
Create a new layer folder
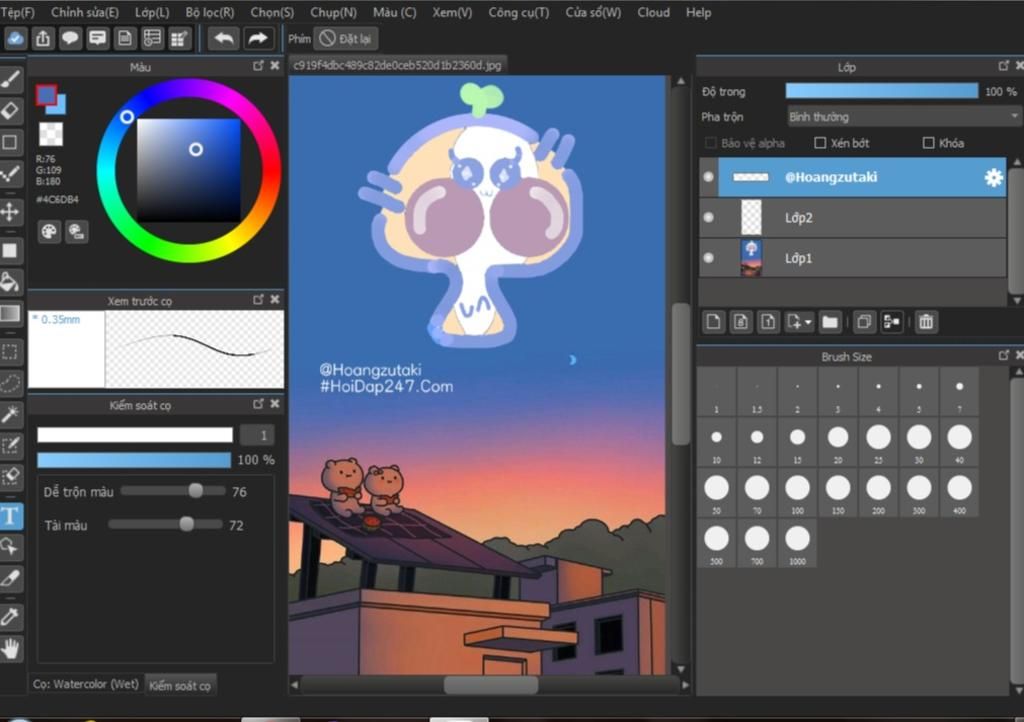pyautogui.click(x=830, y=322)
